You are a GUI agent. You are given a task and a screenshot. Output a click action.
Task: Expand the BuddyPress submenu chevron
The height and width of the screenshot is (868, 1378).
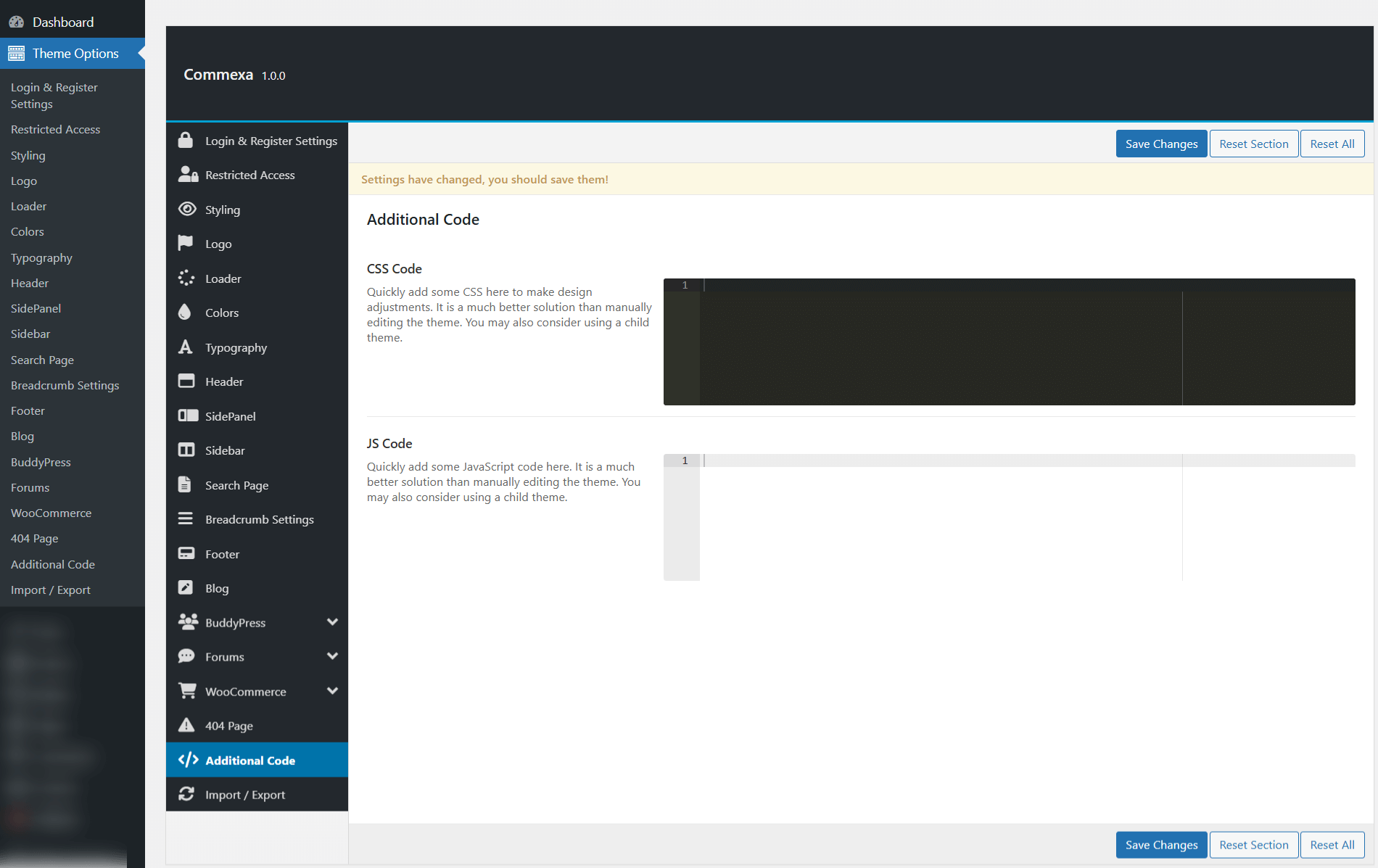point(332,622)
